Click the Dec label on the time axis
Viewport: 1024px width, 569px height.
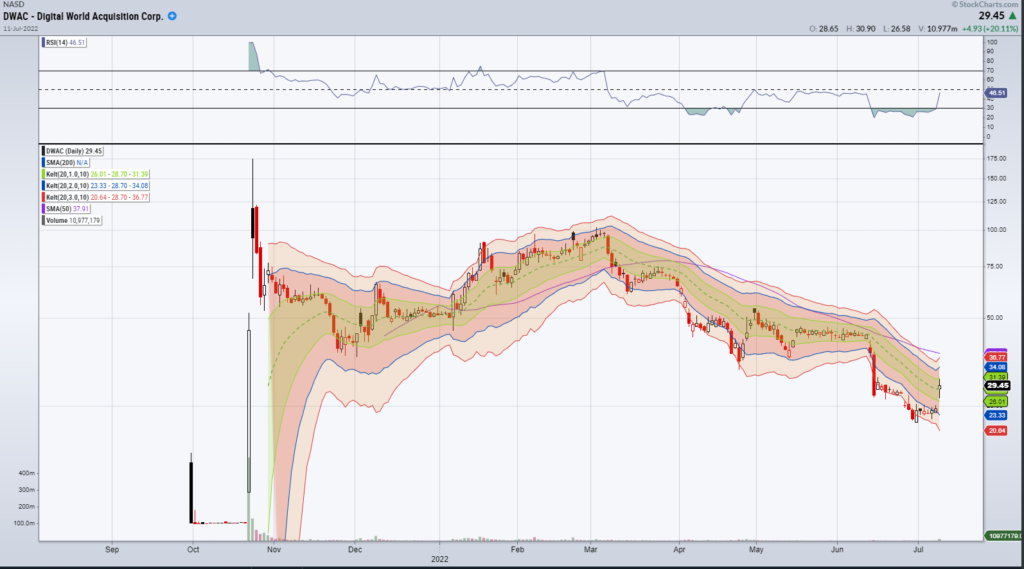355,549
